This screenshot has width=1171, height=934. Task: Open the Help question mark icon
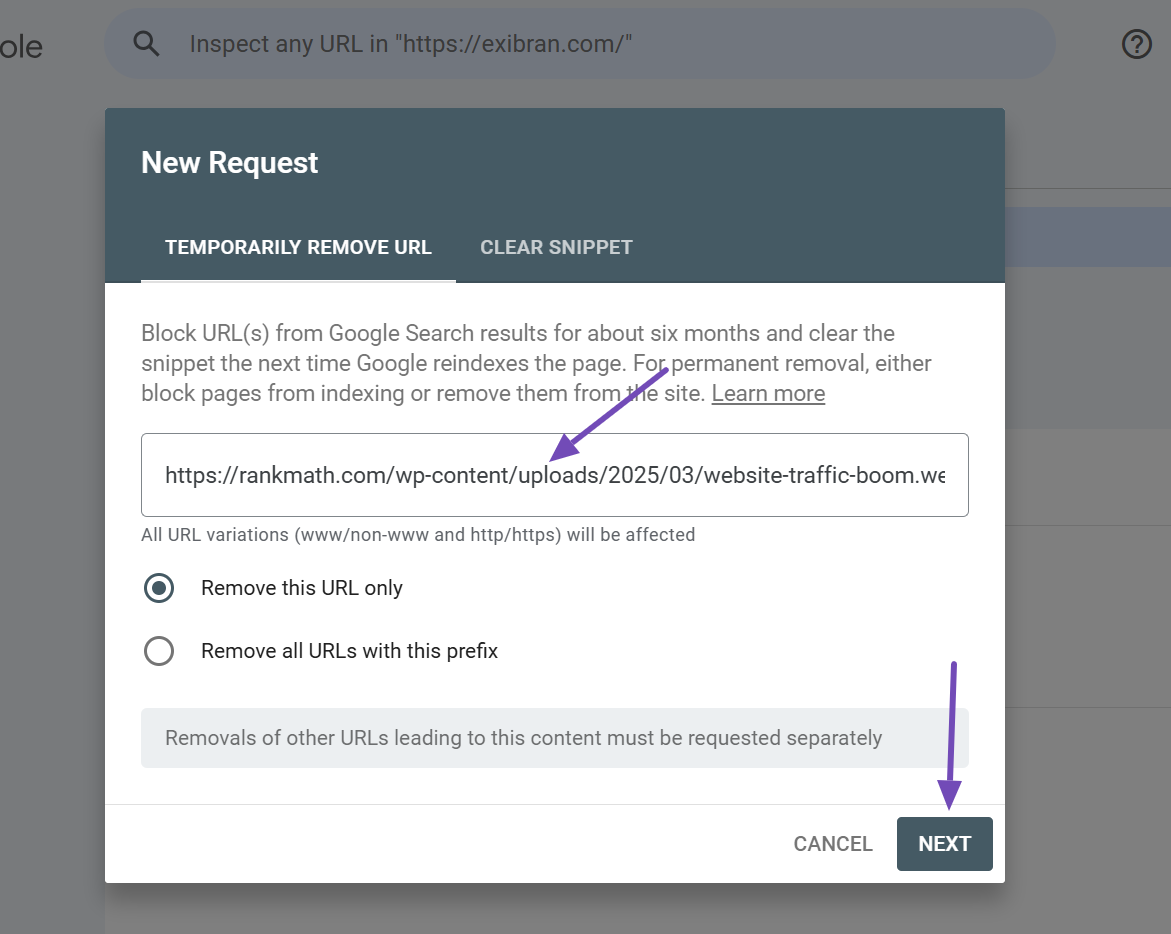click(1137, 44)
